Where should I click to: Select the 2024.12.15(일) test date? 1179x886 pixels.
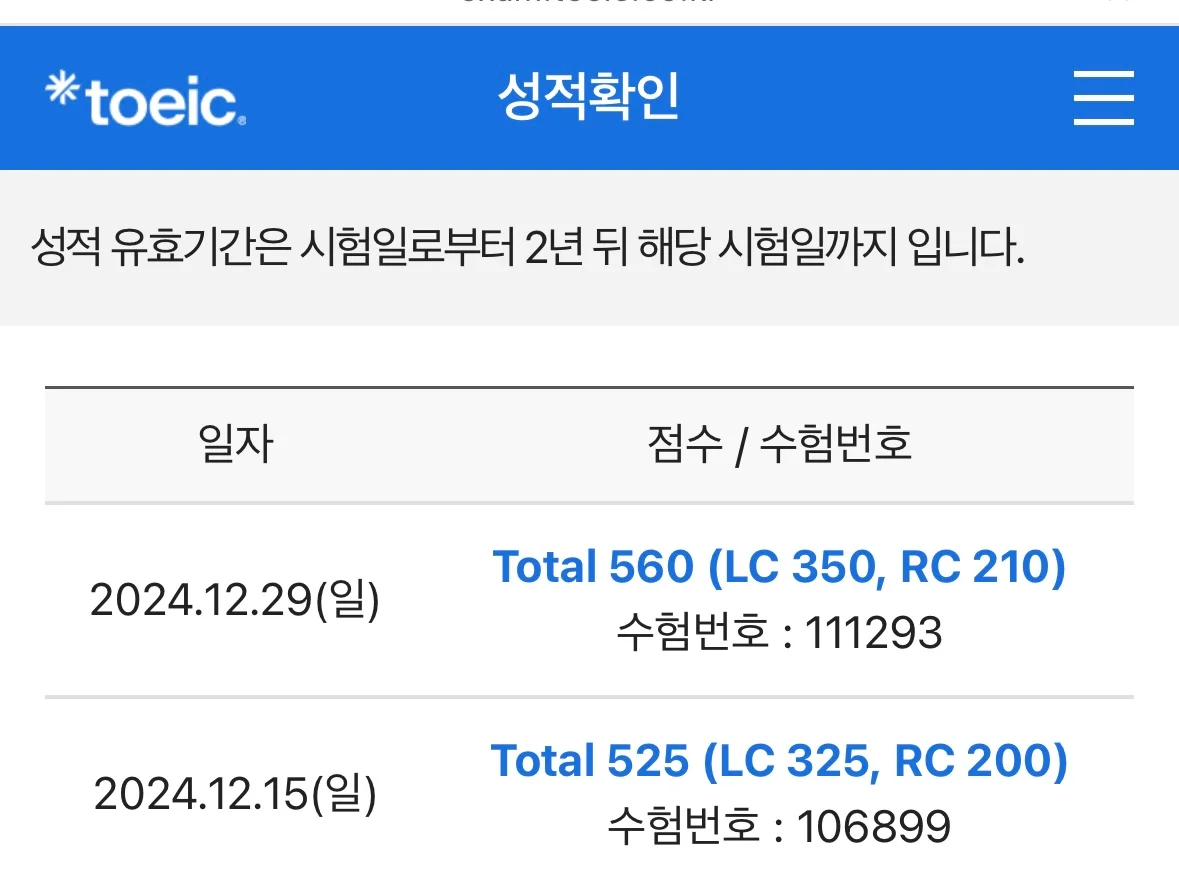[235, 794]
